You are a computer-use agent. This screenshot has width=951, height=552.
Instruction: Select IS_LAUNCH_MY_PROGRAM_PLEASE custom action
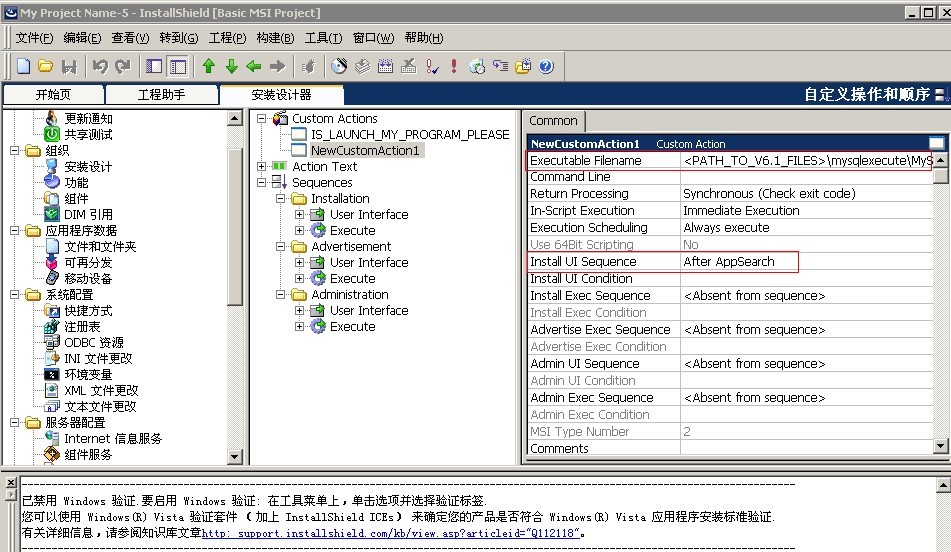pos(410,135)
